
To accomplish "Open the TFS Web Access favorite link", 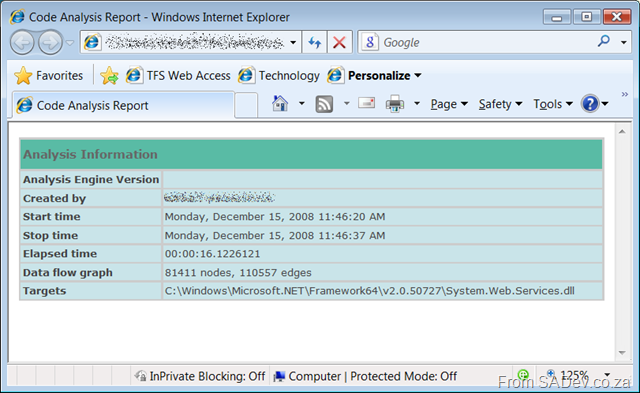I will point(178,75).
